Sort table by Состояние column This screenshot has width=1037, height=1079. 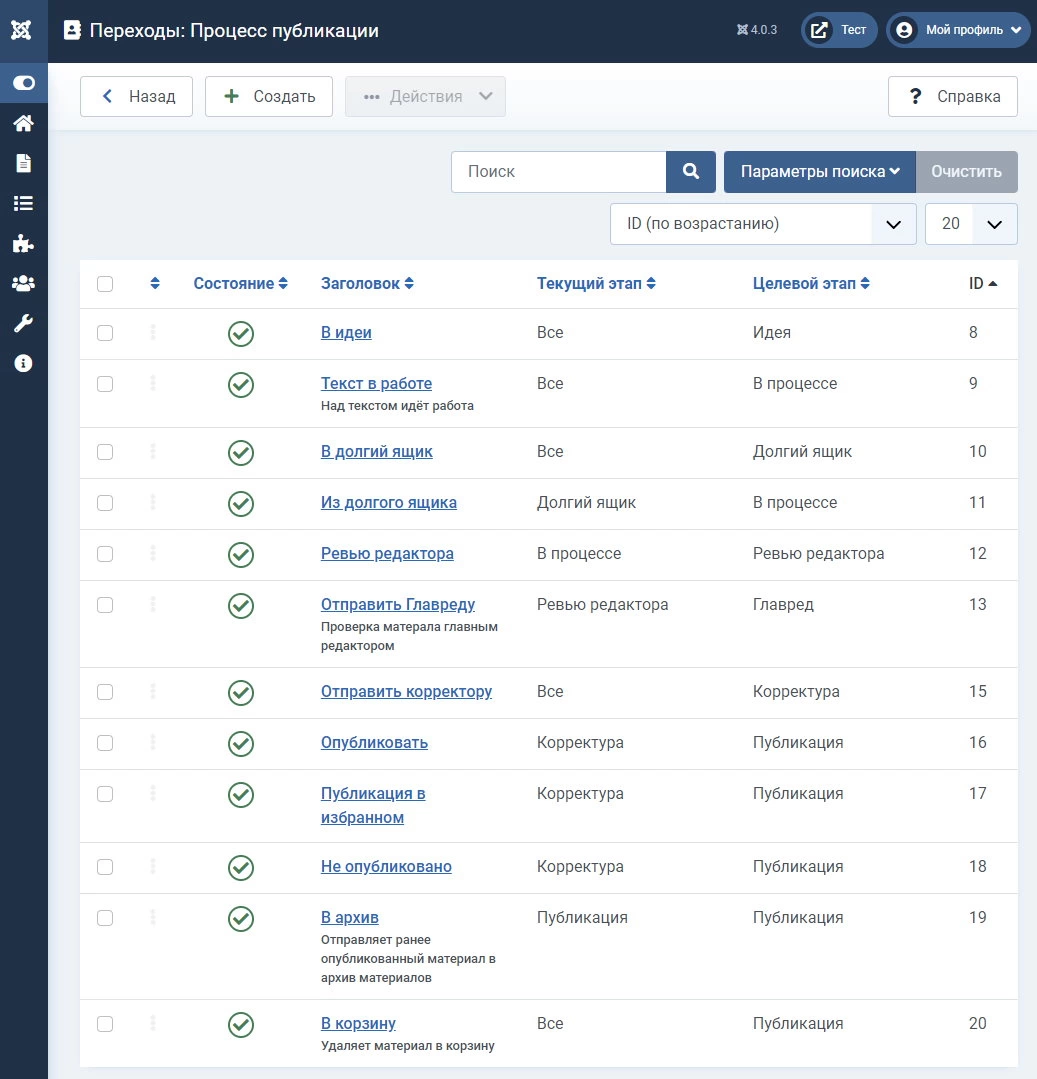tap(240, 284)
